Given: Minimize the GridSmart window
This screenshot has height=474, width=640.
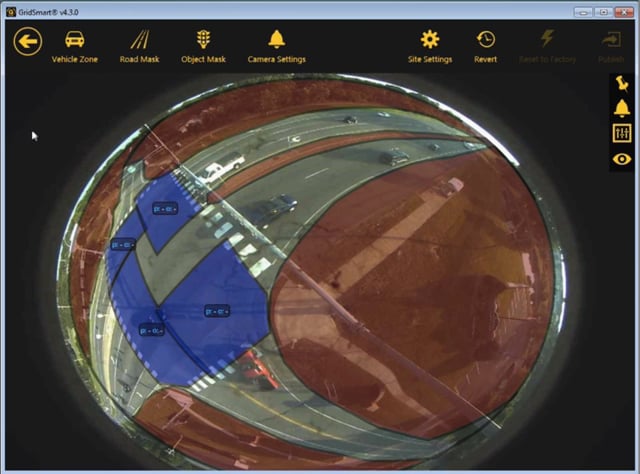Looking at the screenshot, I should (x=583, y=12).
